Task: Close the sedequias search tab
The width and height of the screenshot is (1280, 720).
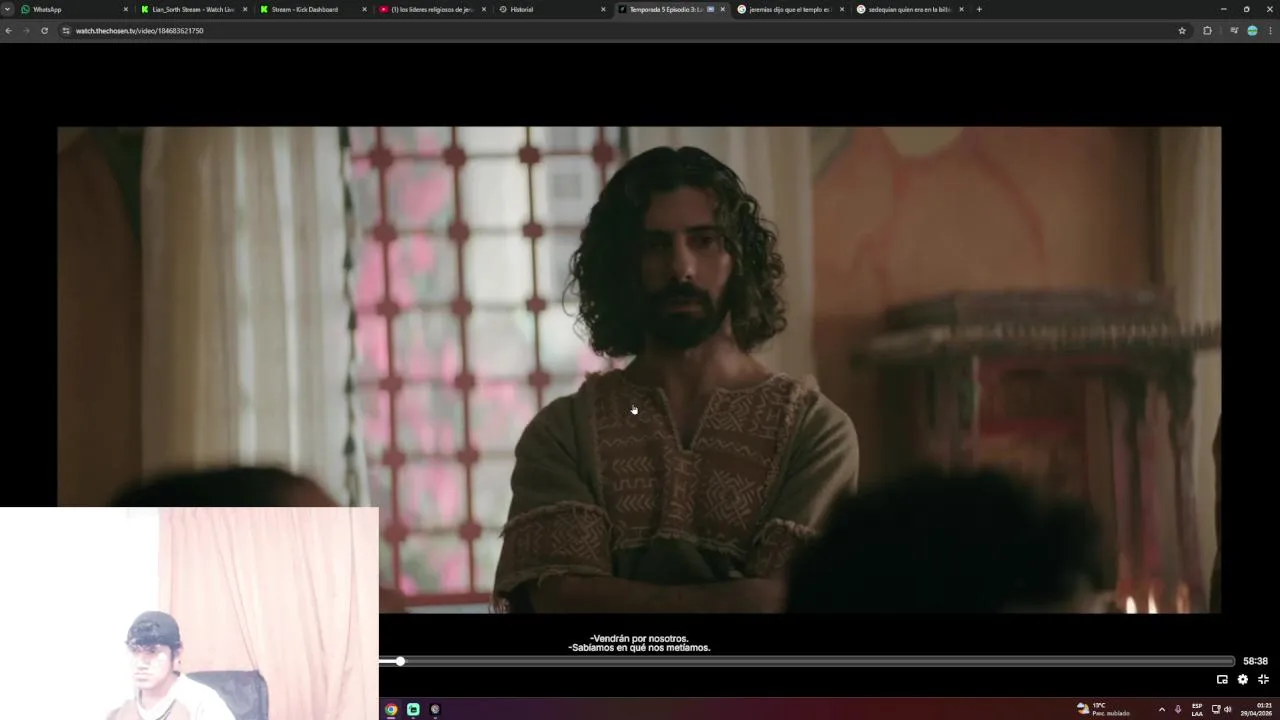Action: point(961,9)
